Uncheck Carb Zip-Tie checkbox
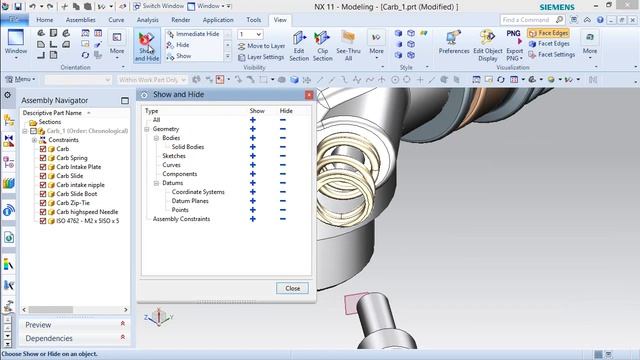This screenshot has height=360, width=640. tap(43, 203)
